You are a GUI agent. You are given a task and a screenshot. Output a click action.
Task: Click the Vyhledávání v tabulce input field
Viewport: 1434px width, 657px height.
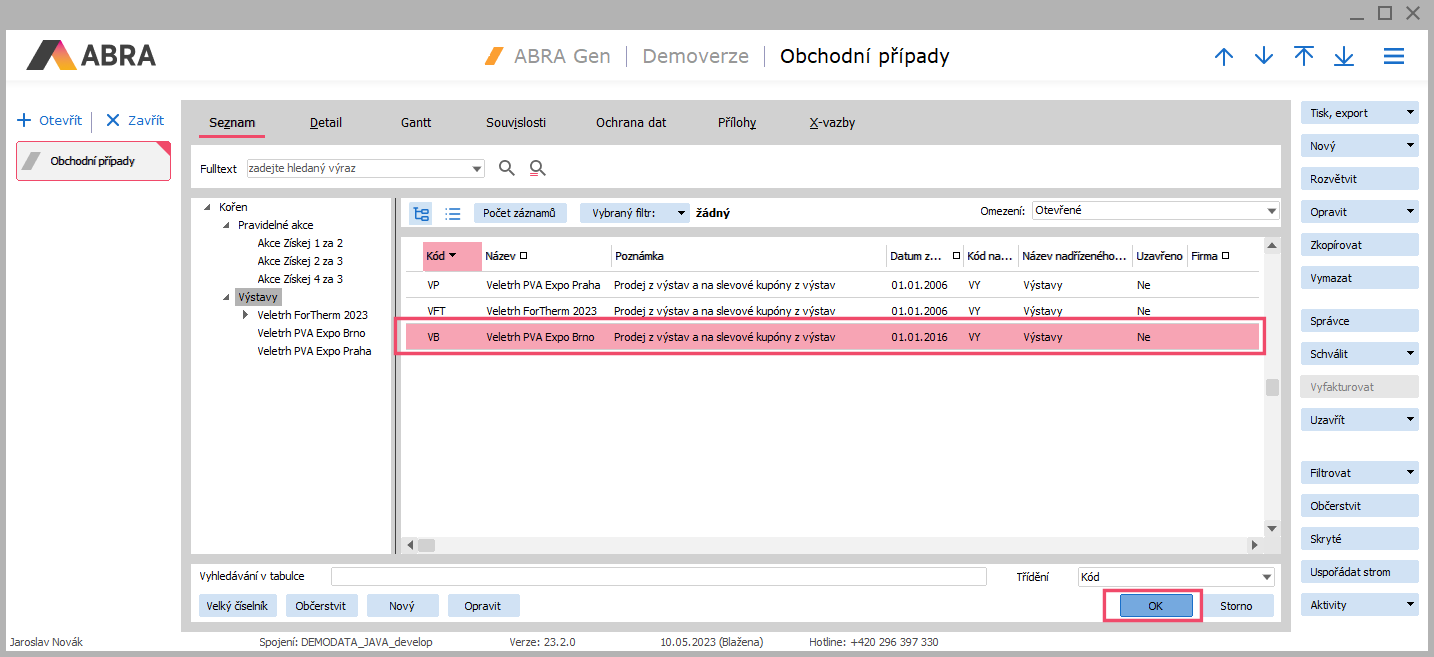658,577
